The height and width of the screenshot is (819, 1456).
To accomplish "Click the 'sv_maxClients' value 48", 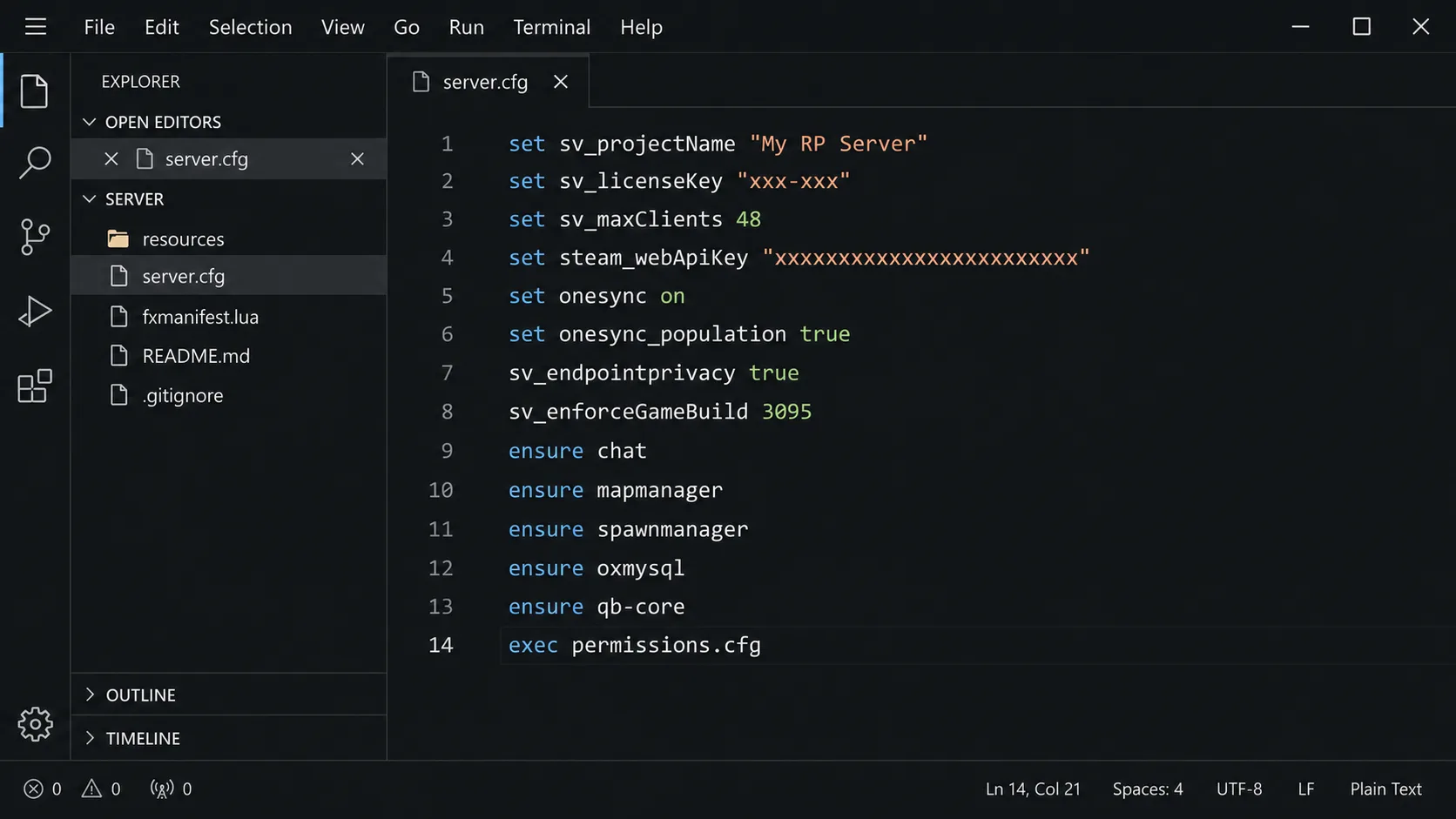I will (x=748, y=219).
